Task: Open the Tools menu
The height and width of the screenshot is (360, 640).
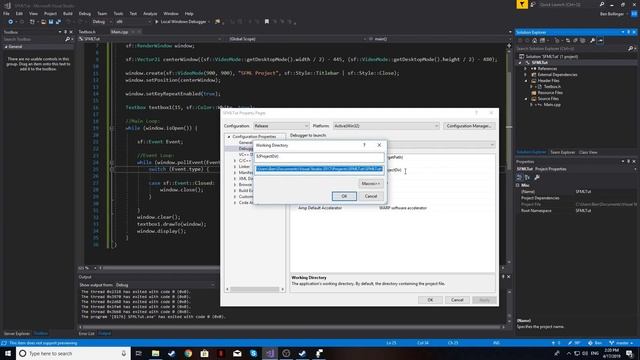Action: (118, 13)
